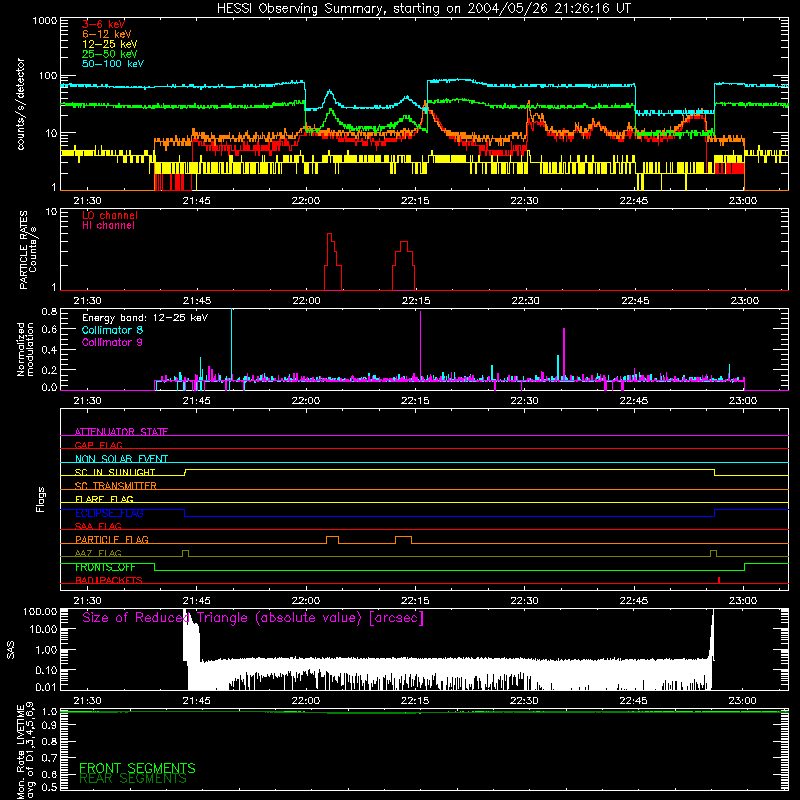Viewport: 800px width, 800px height.
Task: Click the 21:45 tick label under the SAS plot
Action: tap(196, 701)
